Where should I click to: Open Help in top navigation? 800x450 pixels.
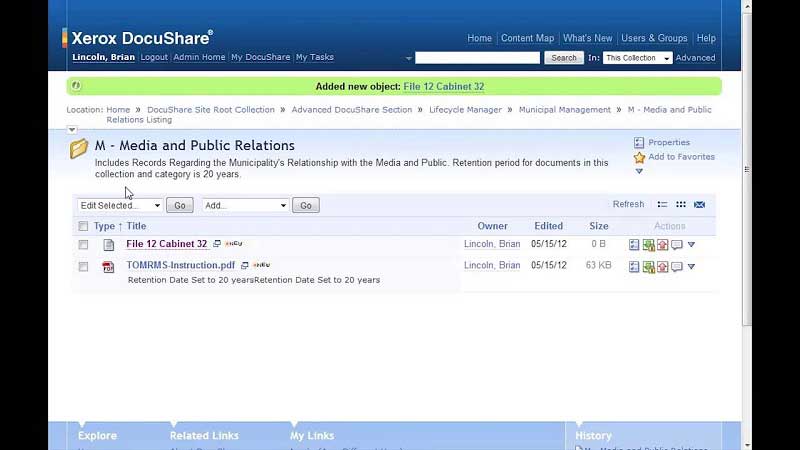tap(706, 38)
